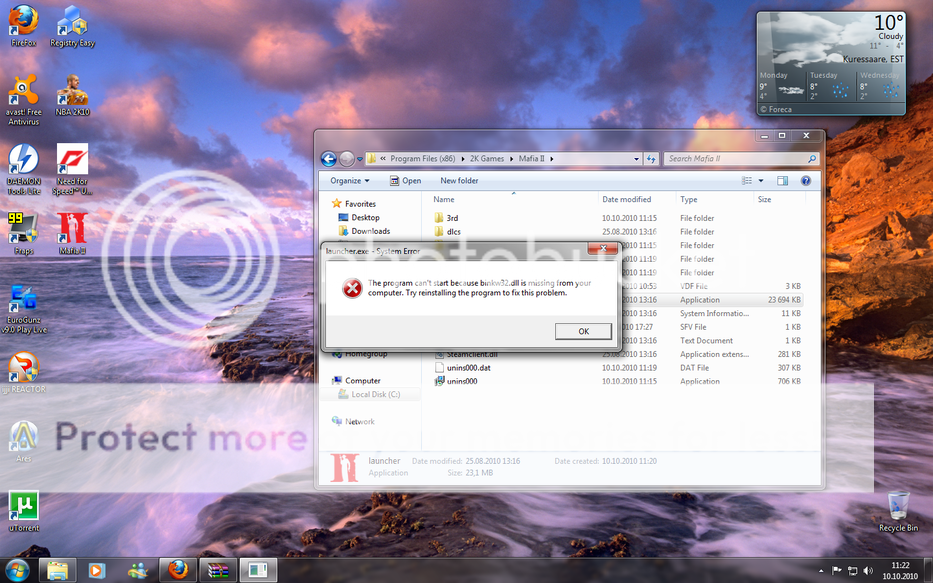The image size is (933, 583).
Task: Click the refresh button beside address bar
Action: [x=651, y=159]
